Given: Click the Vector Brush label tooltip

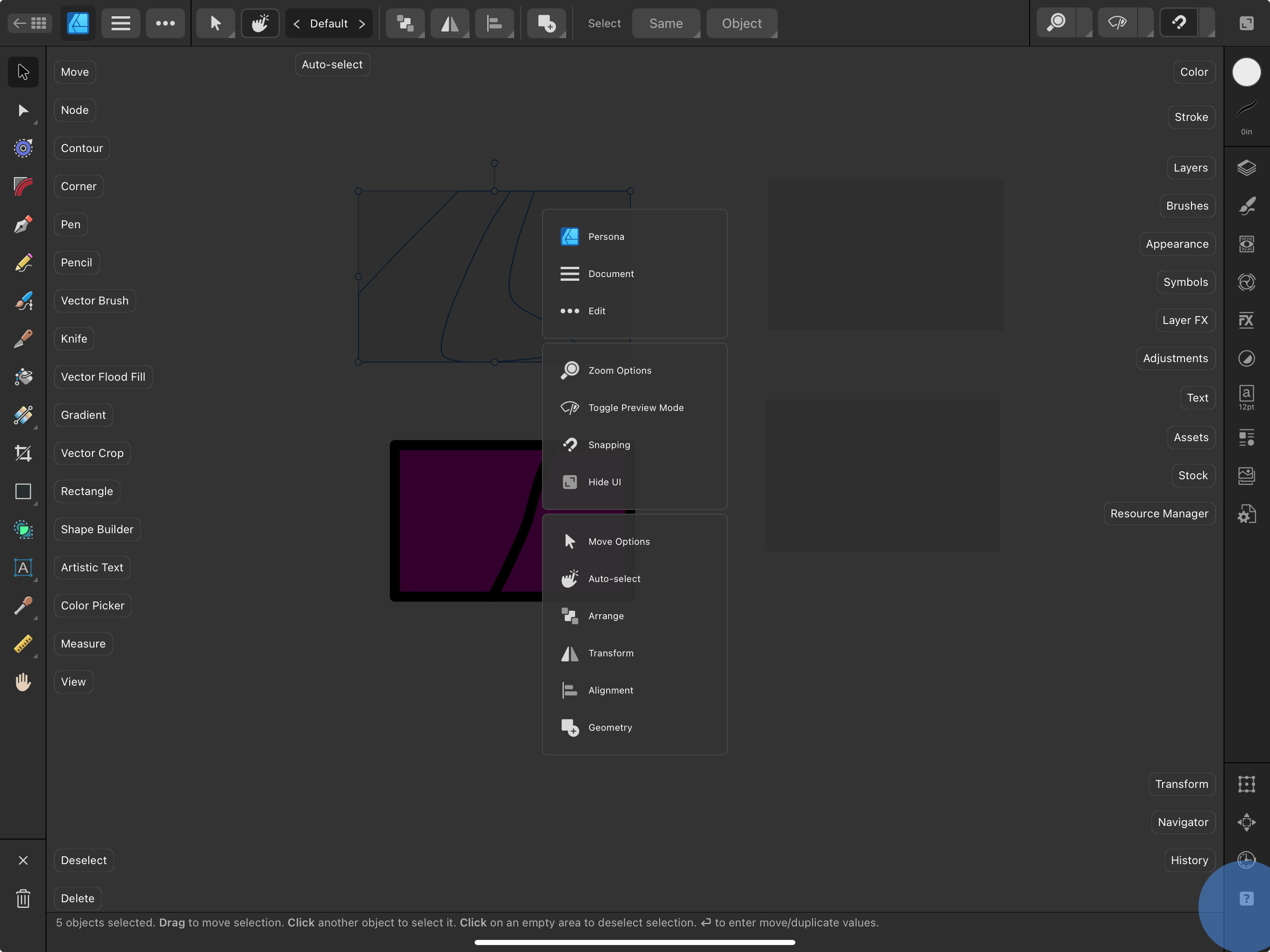Looking at the screenshot, I should coord(95,301).
